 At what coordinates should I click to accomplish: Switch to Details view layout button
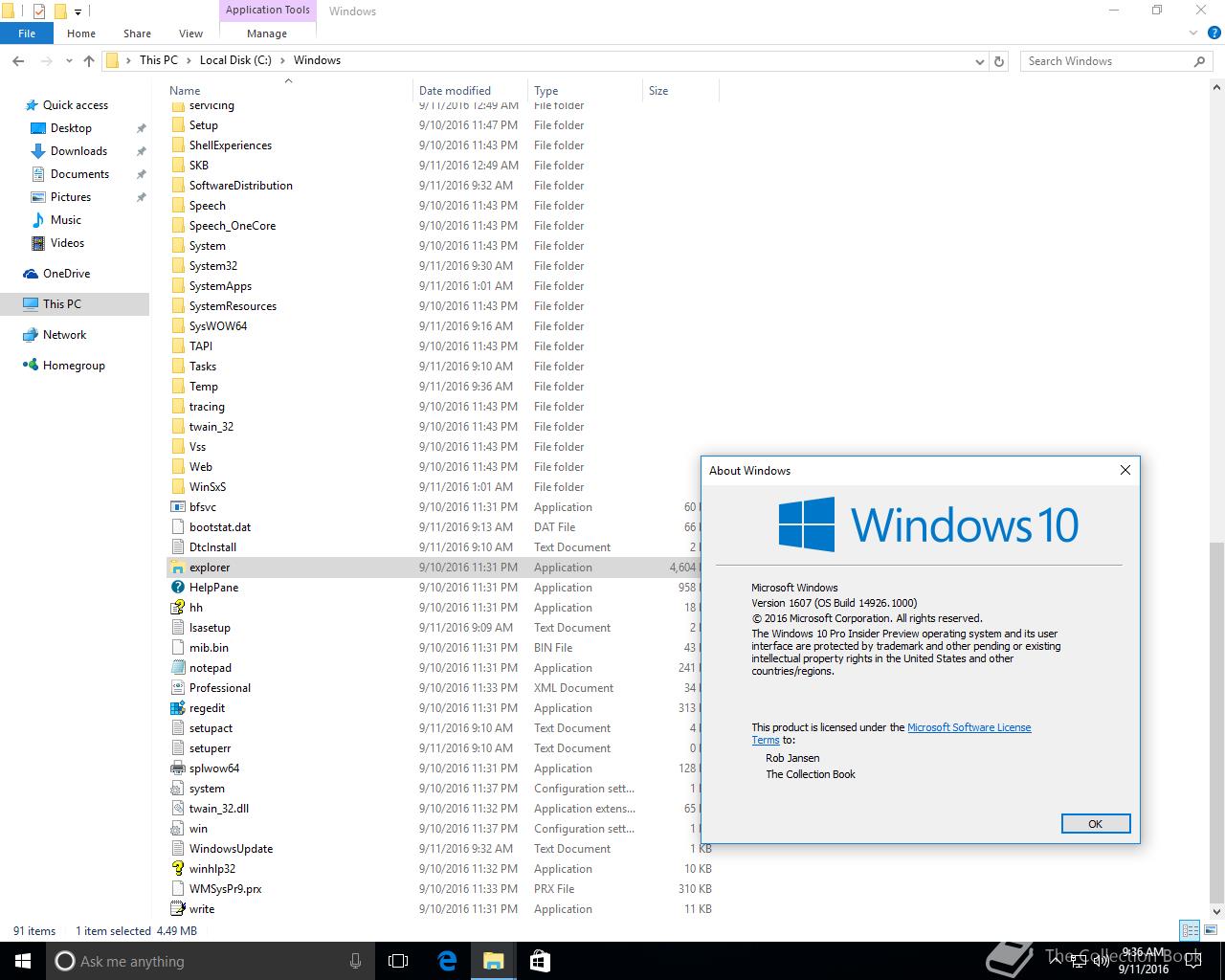tap(1190, 930)
